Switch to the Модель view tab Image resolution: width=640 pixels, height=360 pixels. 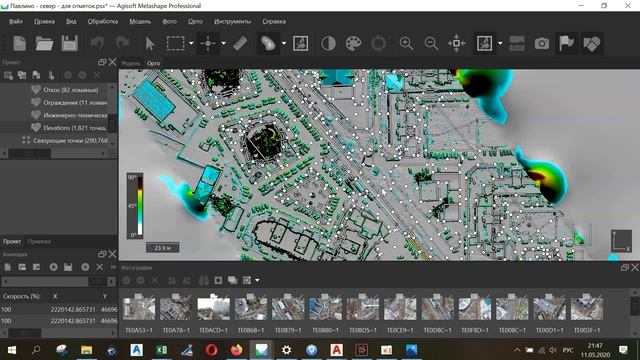(x=131, y=63)
